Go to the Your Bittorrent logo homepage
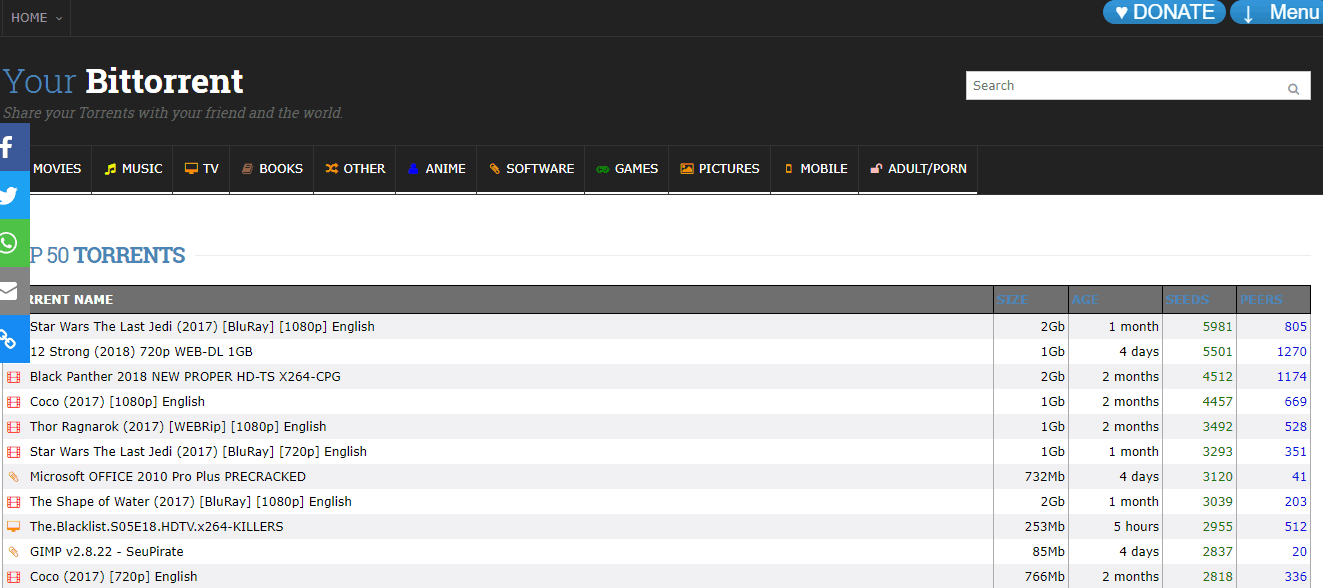Viewport: 1323px width, 588px height. tap(123, 81)
